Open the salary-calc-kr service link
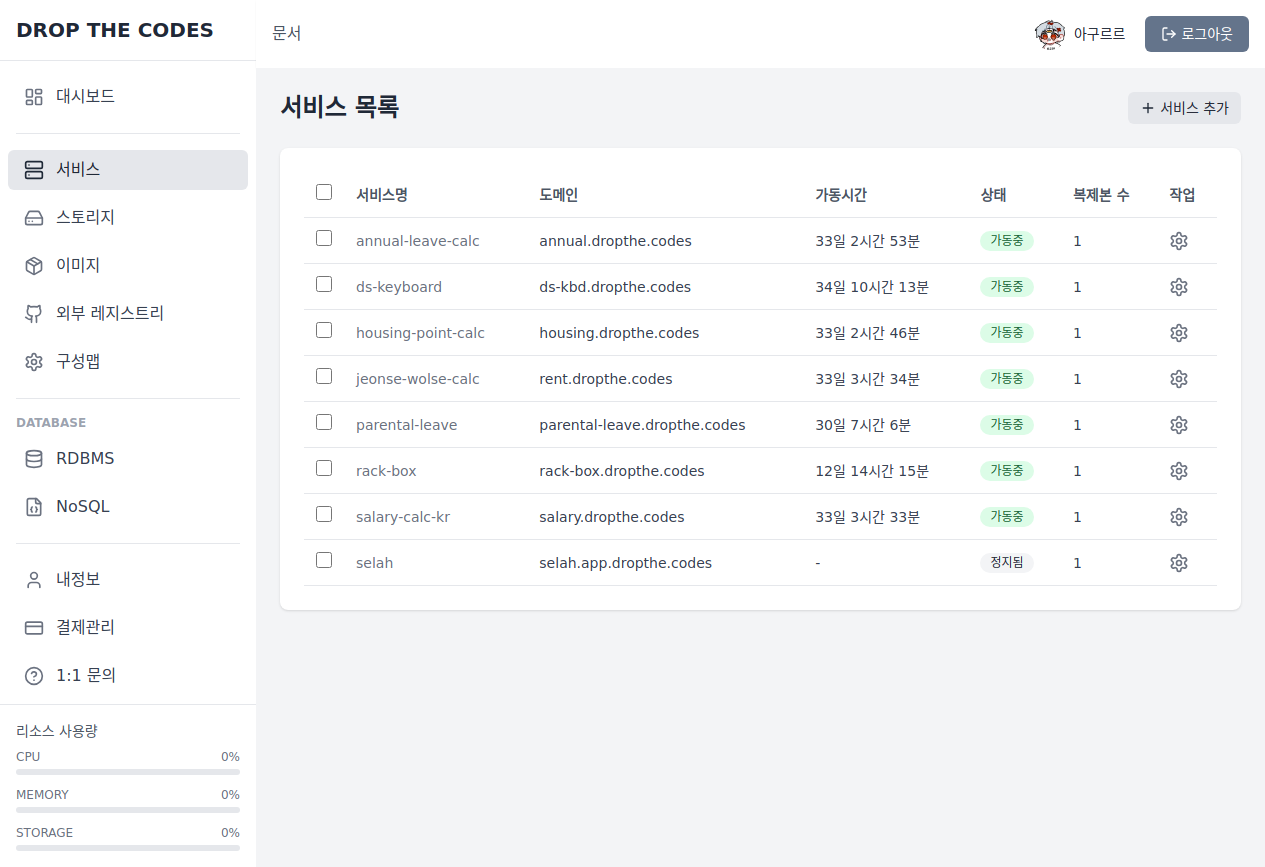This screenshot has height=867, width=1265. pyautogui.click(x=403, y=516)
